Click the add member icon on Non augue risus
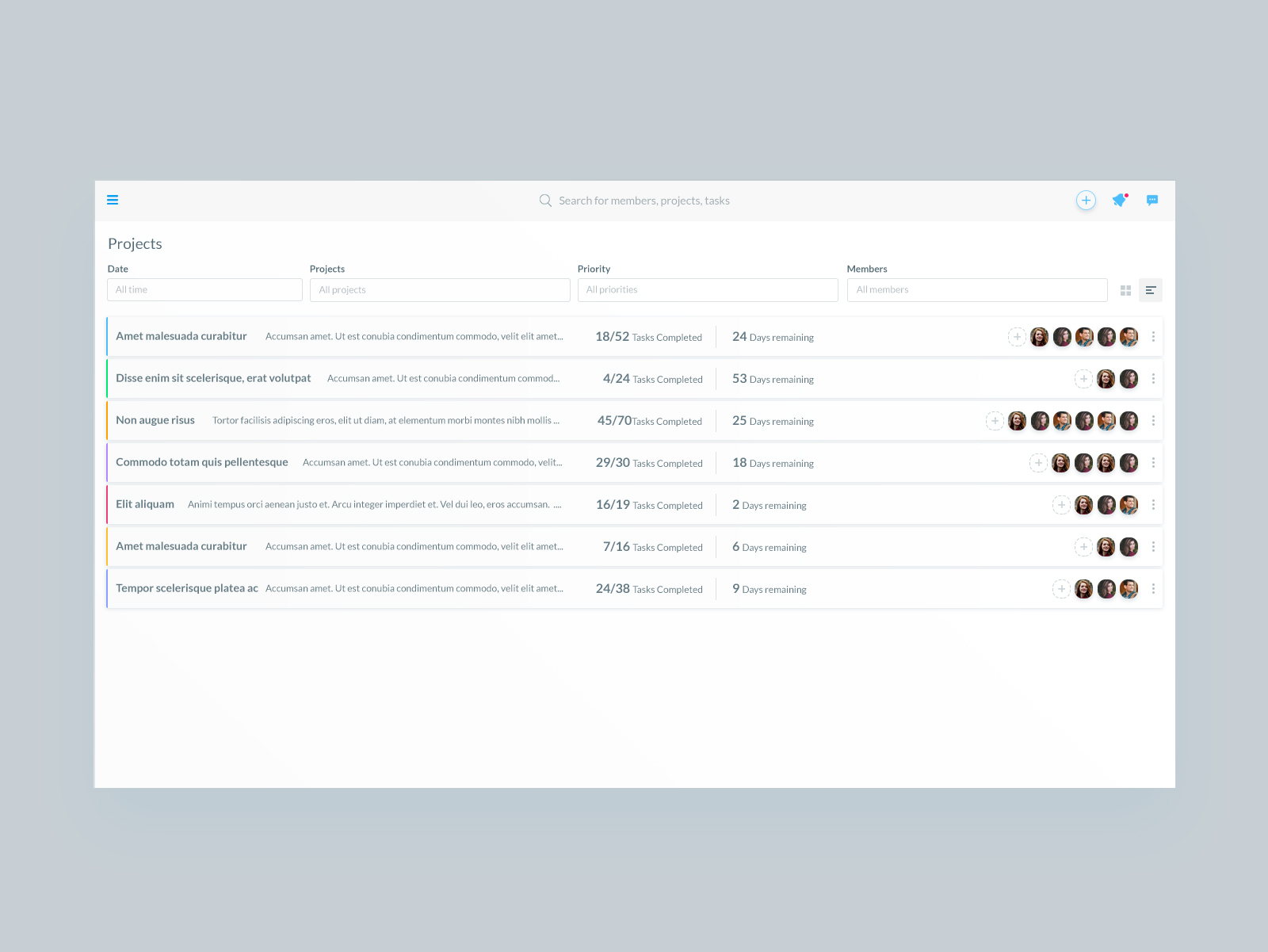Screen dimensions: 1268x952 click(x=995, y=421)
